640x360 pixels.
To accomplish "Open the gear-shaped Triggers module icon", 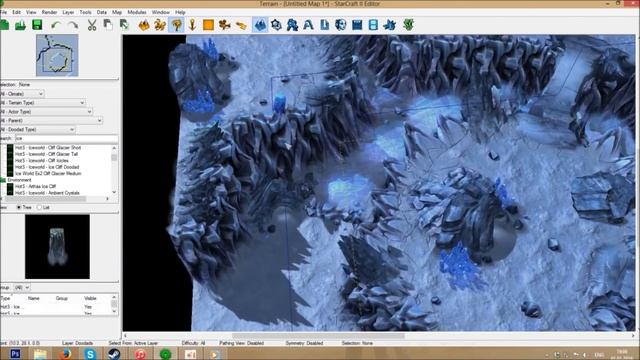I will point(276,25).
